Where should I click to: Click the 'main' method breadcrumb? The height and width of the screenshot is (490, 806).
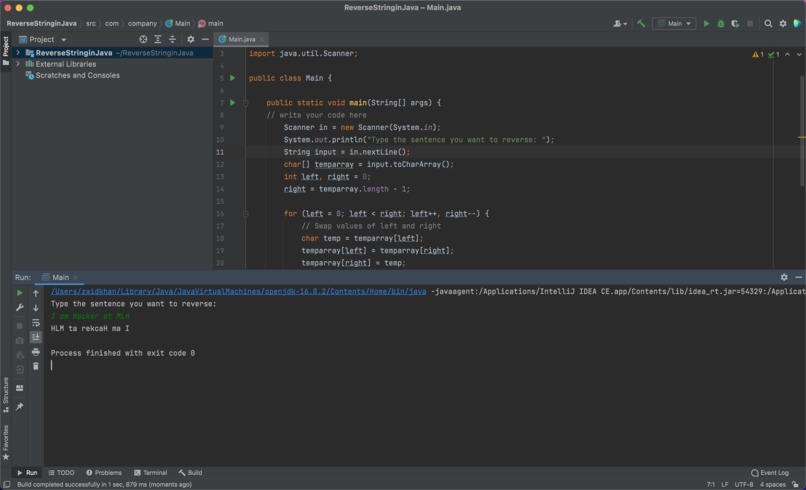pos(211,24)
